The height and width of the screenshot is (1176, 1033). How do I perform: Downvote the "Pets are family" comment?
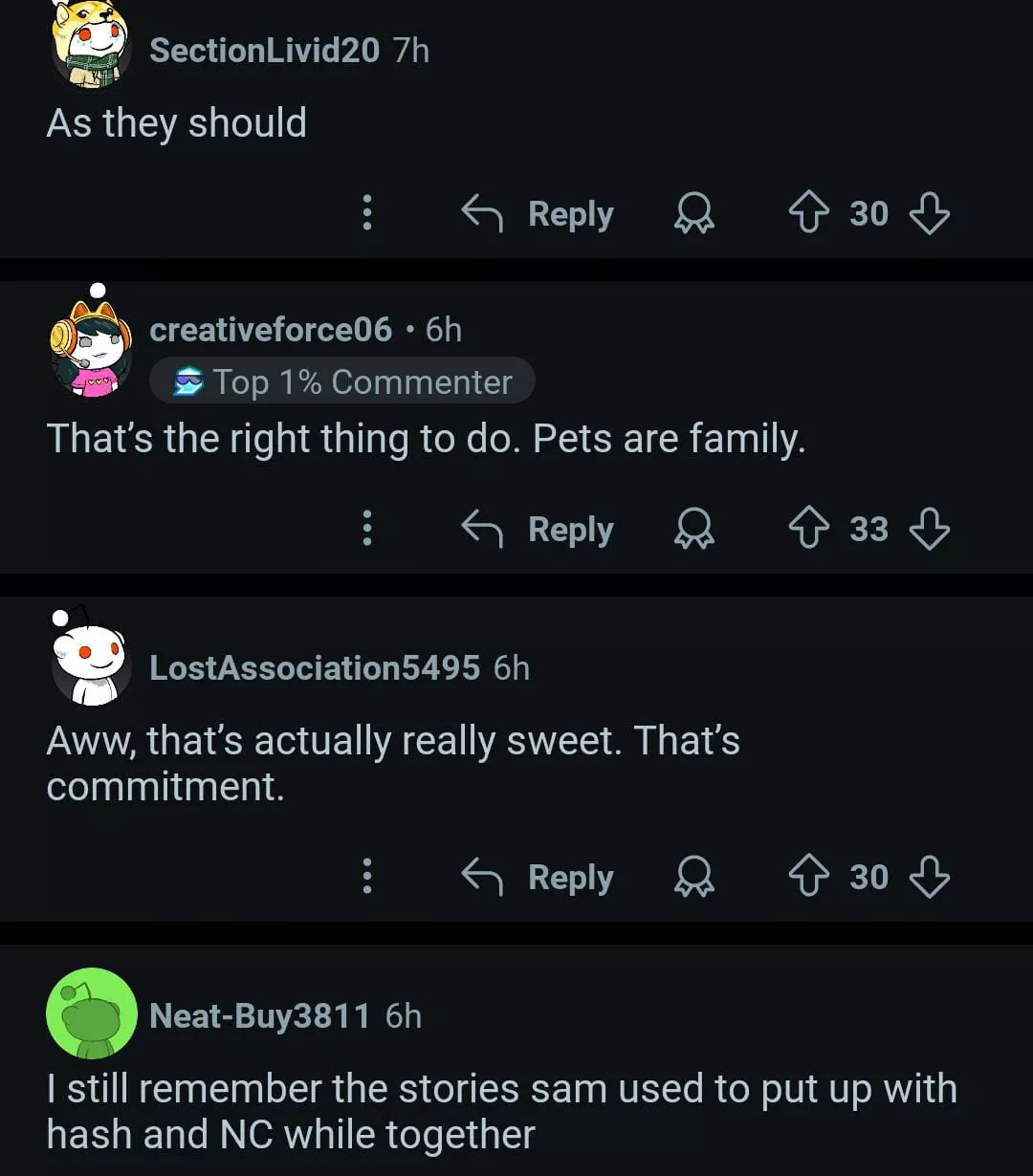(x=929, y=529)
